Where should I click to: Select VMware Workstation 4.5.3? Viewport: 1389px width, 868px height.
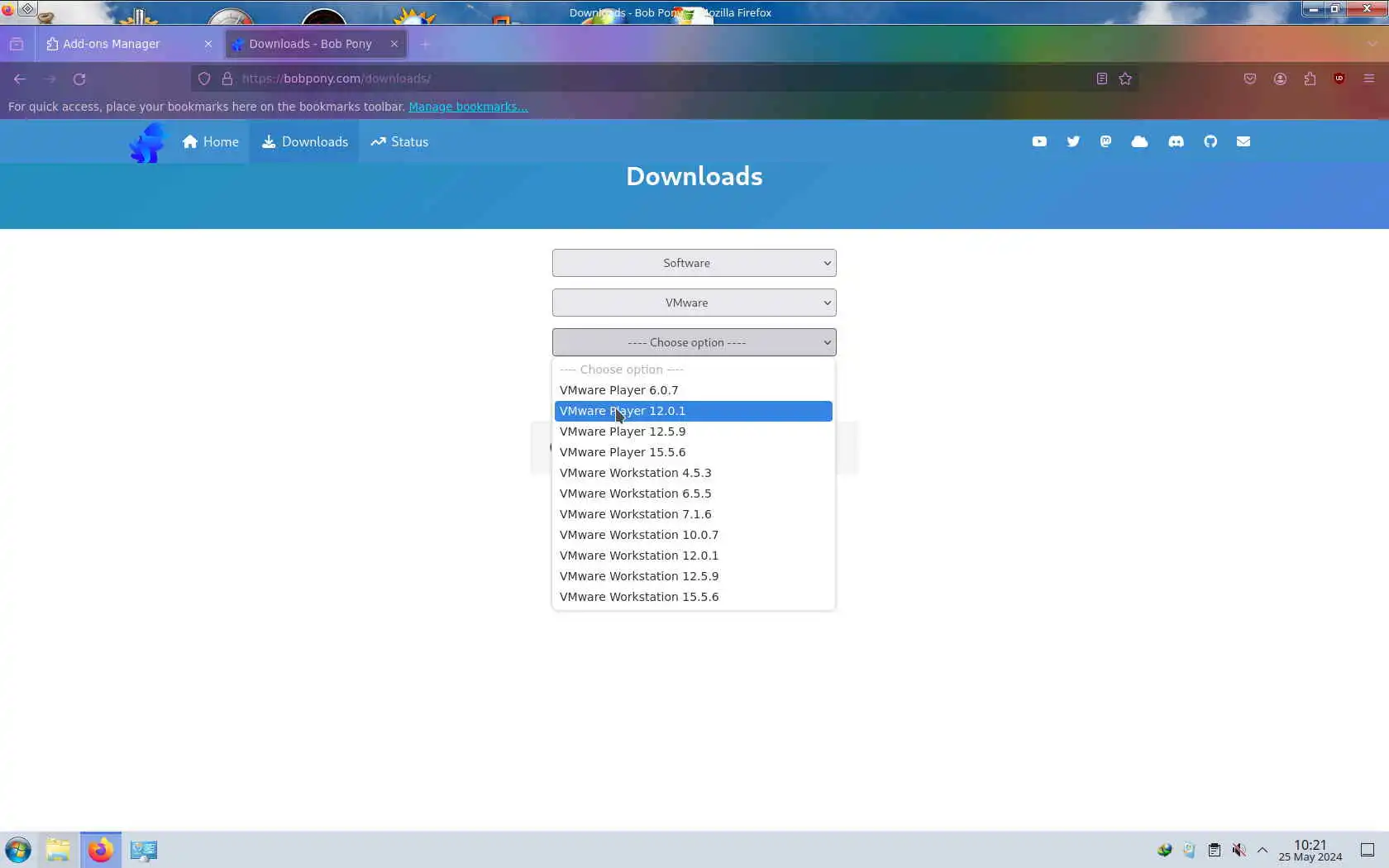click(x=694, y=473)
